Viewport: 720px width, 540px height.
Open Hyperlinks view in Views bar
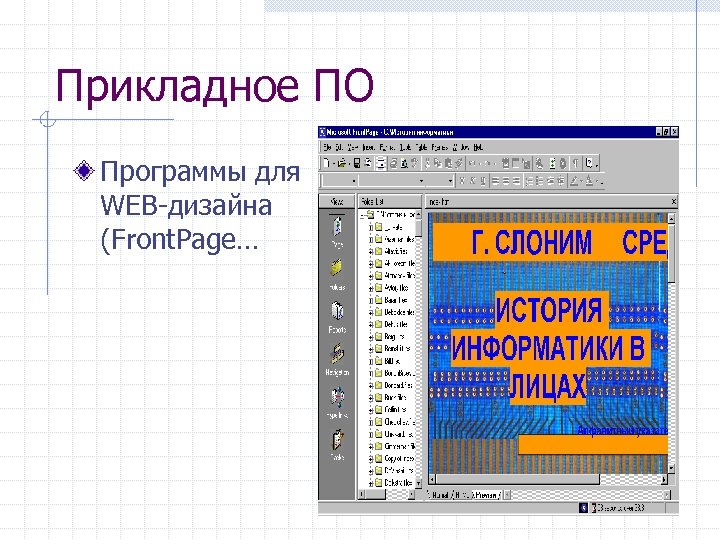(x=338, y=402)
